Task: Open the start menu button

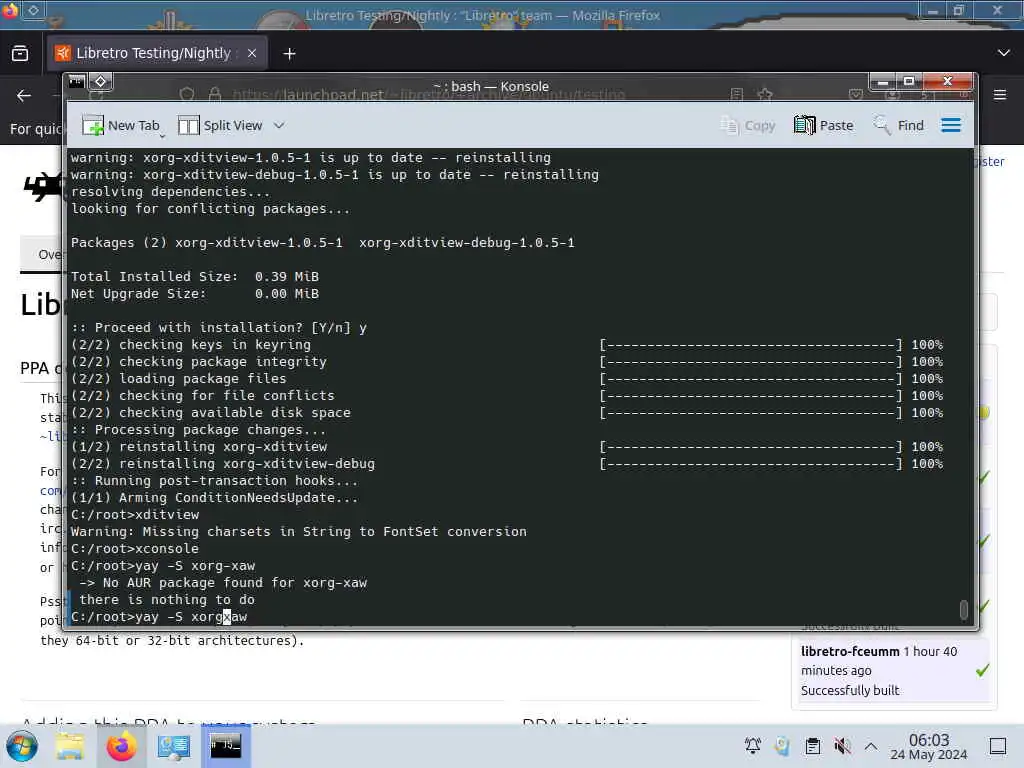Action: tap(22, 746)
